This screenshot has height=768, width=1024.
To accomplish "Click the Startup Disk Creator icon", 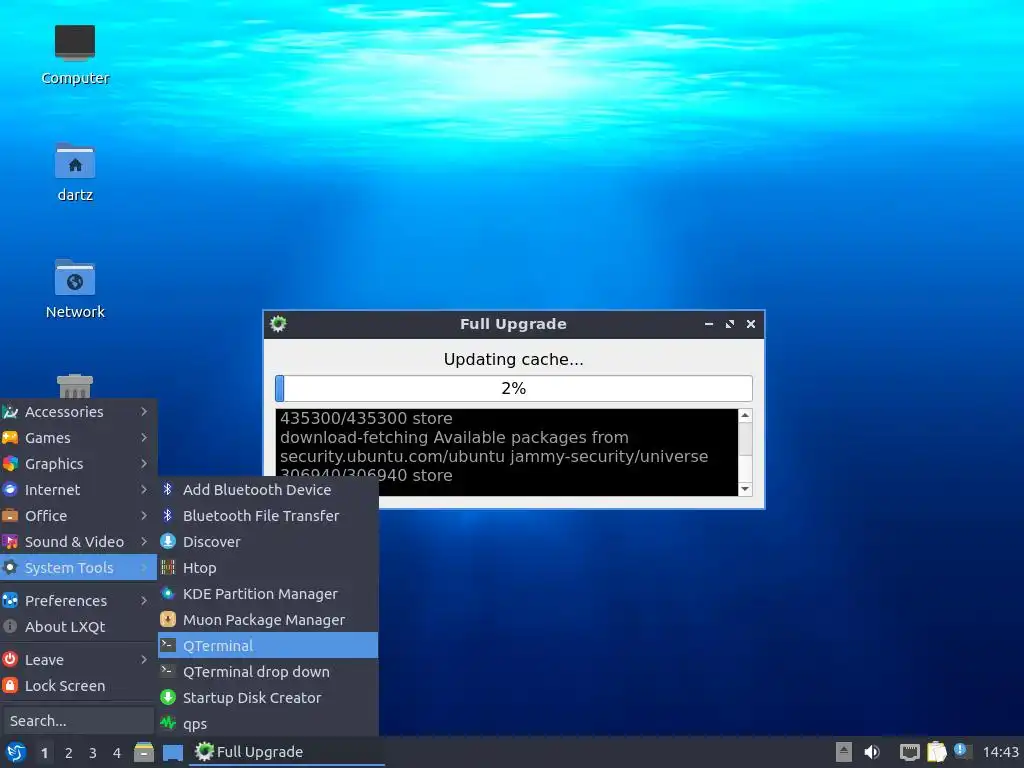I will point(168,697).
